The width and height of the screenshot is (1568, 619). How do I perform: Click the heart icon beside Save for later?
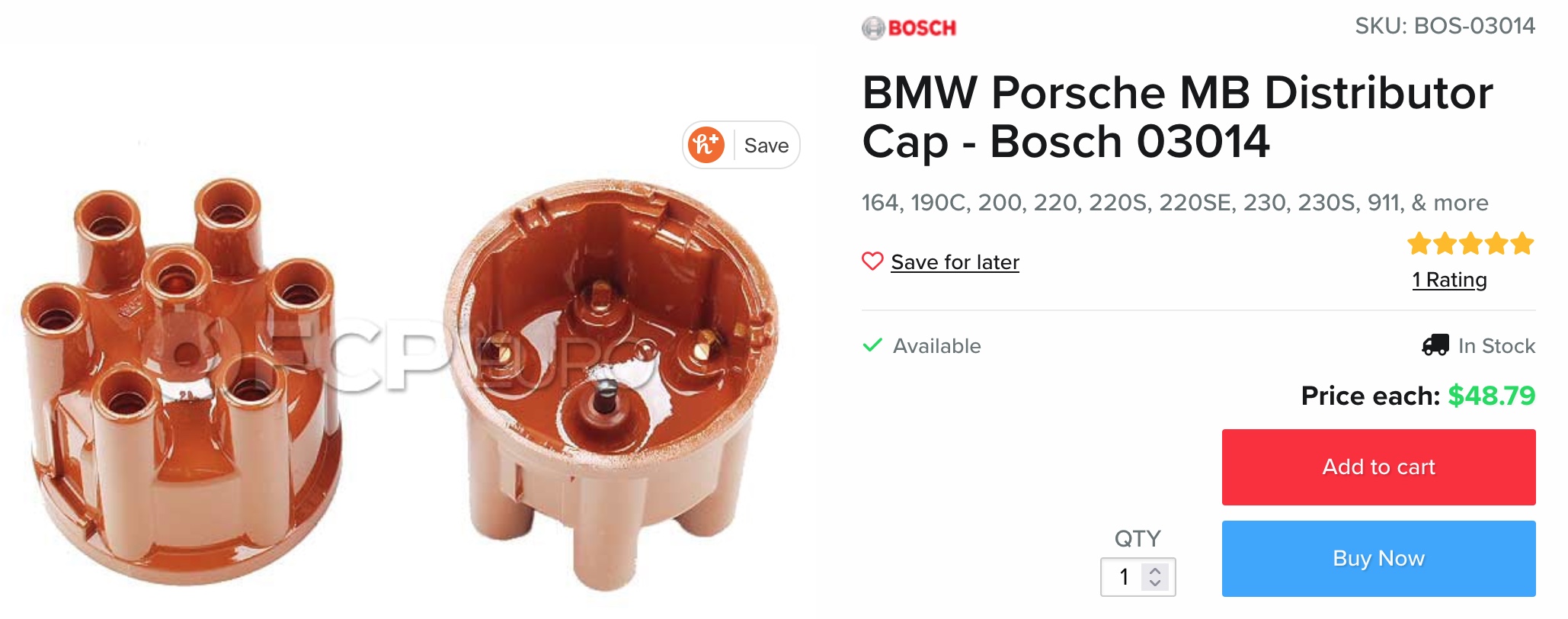872,261
